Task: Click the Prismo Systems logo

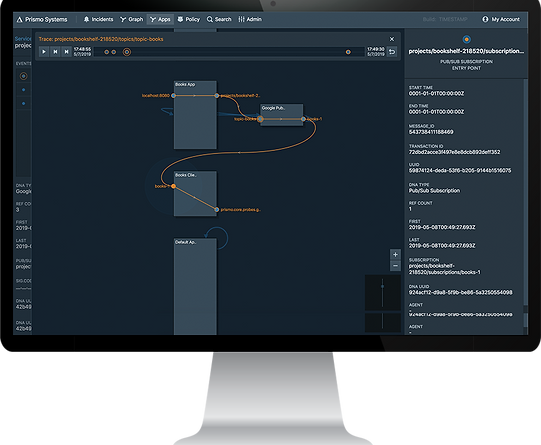Action: [x=42, y=19]
